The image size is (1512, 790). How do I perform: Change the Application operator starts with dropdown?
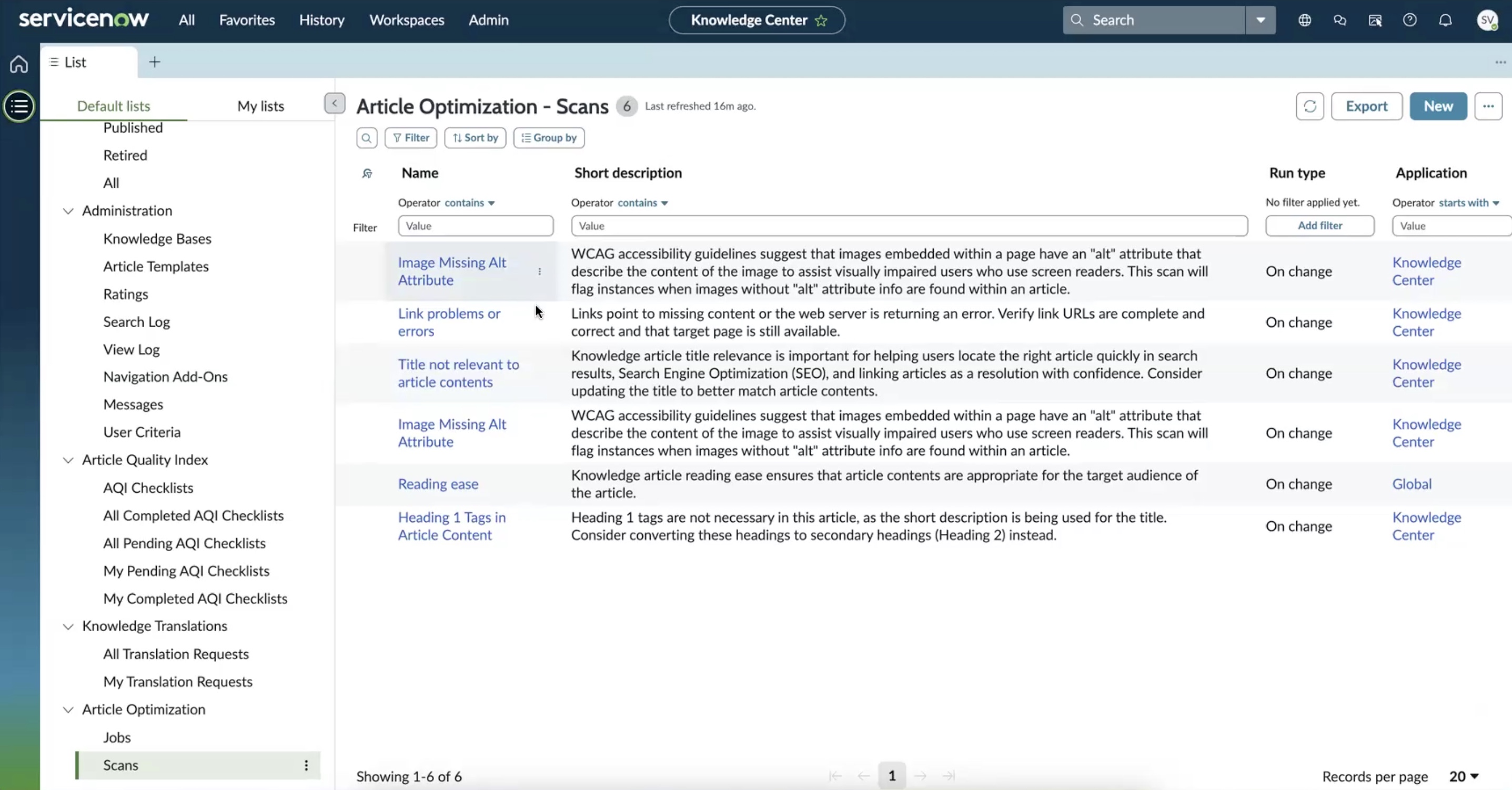pos(1469,202)
